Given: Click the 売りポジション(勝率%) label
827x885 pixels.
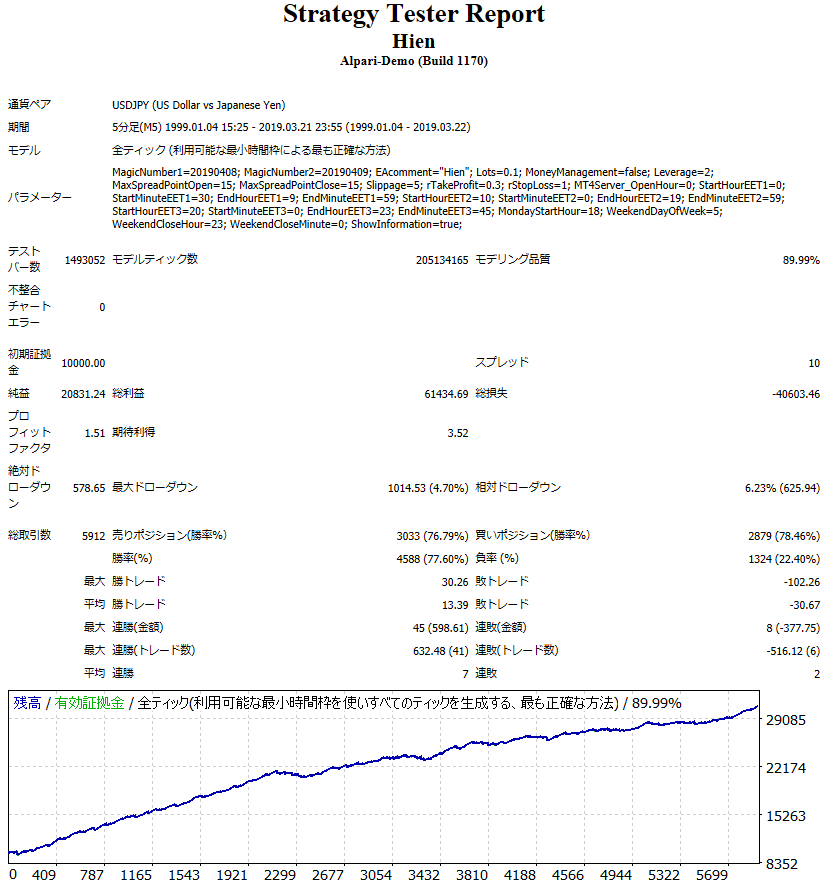Looking at the screenshot, I should [169, 535].
